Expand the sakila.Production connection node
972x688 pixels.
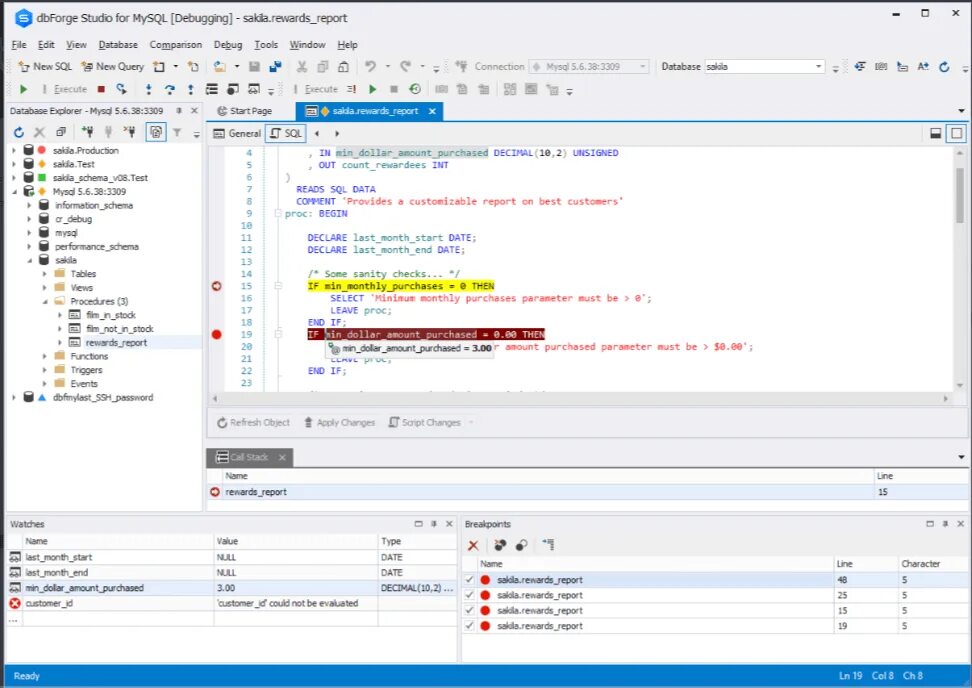coord(14,151)
